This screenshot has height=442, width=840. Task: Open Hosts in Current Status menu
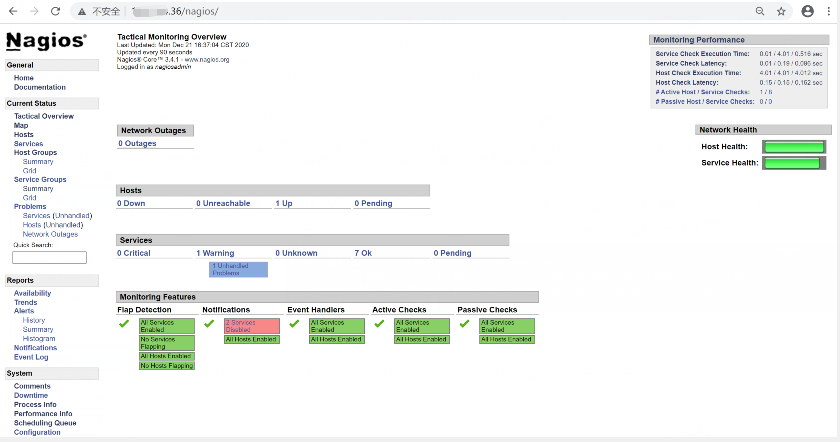24,134
